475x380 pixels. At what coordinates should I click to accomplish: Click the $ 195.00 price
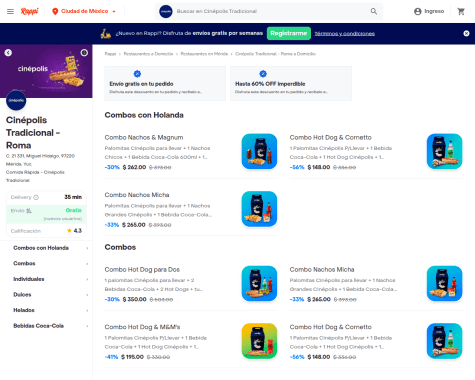(x=132, y=357)
